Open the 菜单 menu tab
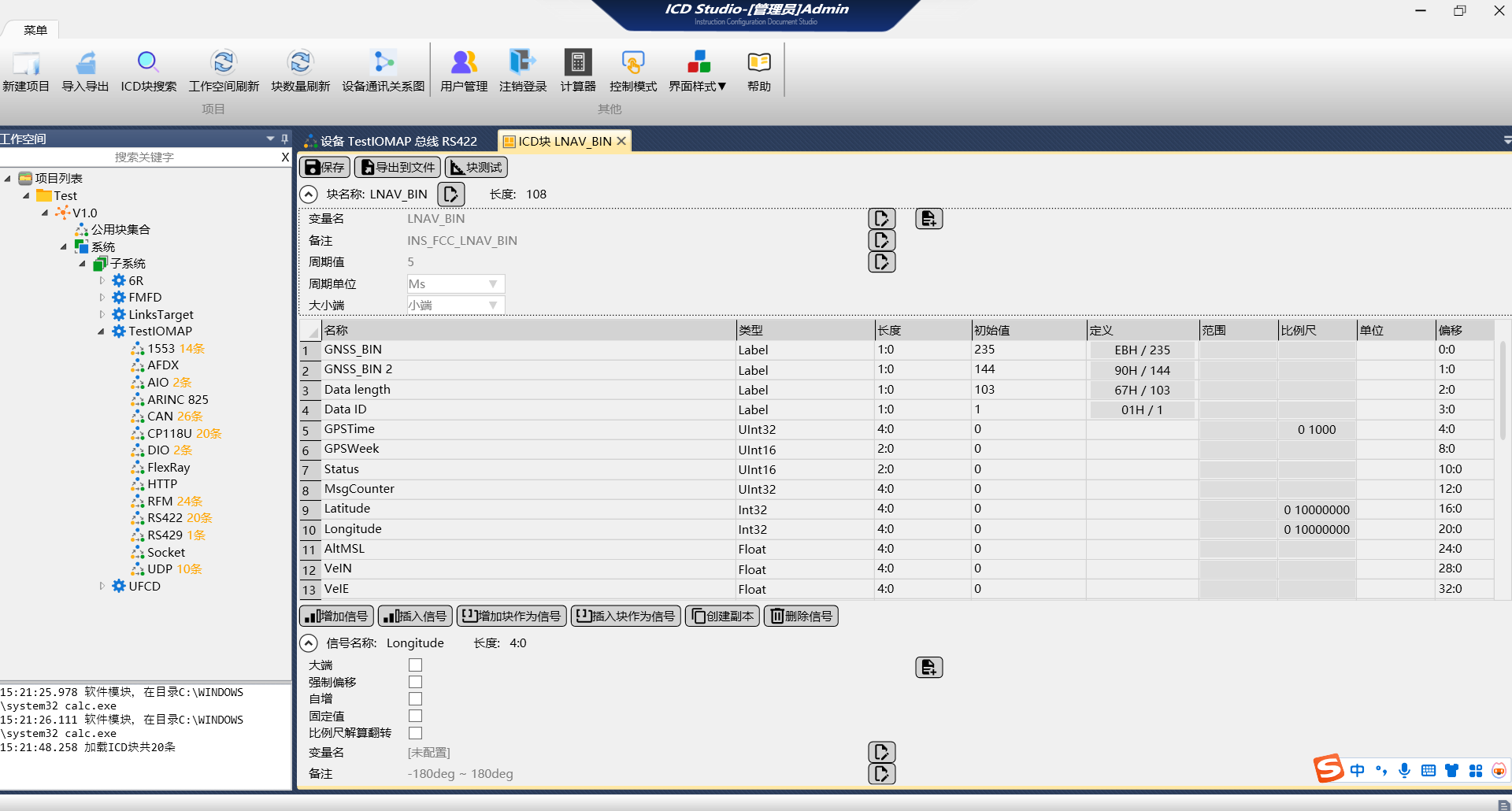Viewport: 1512px width, 811px height. 35,30
